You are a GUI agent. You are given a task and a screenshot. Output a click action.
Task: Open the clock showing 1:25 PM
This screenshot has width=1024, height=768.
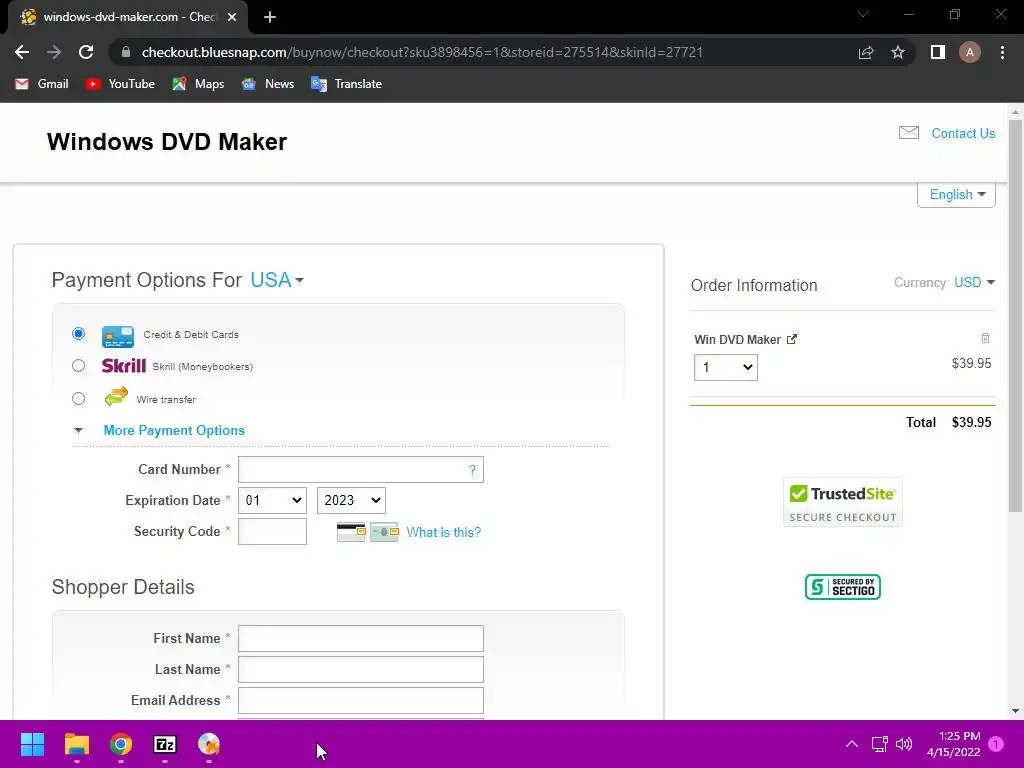(953, 744)
